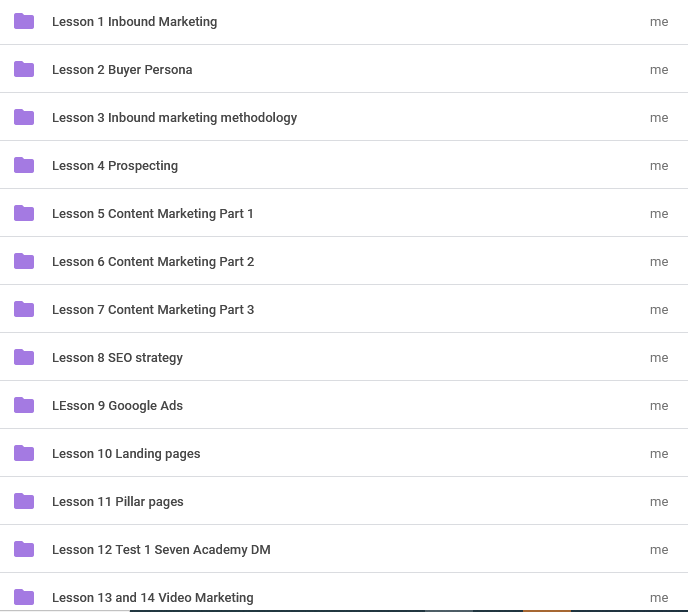Image resolution: width=688 pixels, height=612 pixels.
Task: Click the Lesson 12 Test 1 folder icon
Action: [24, 549]
